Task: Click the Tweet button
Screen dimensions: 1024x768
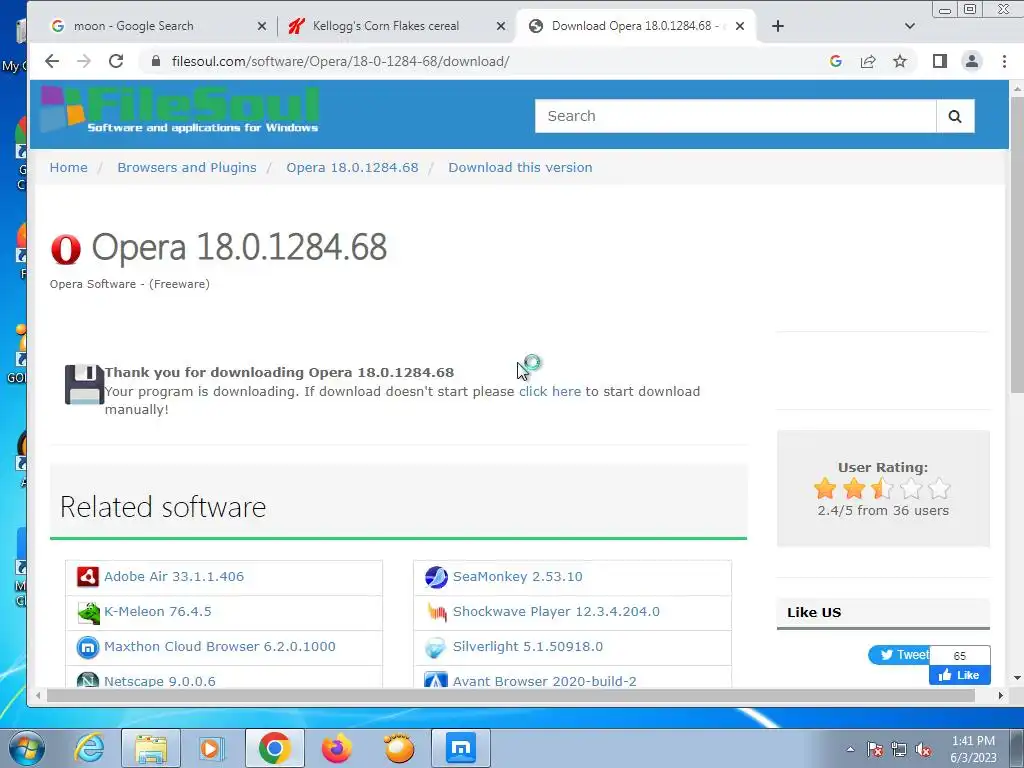Action: click(x=899, y=654)
